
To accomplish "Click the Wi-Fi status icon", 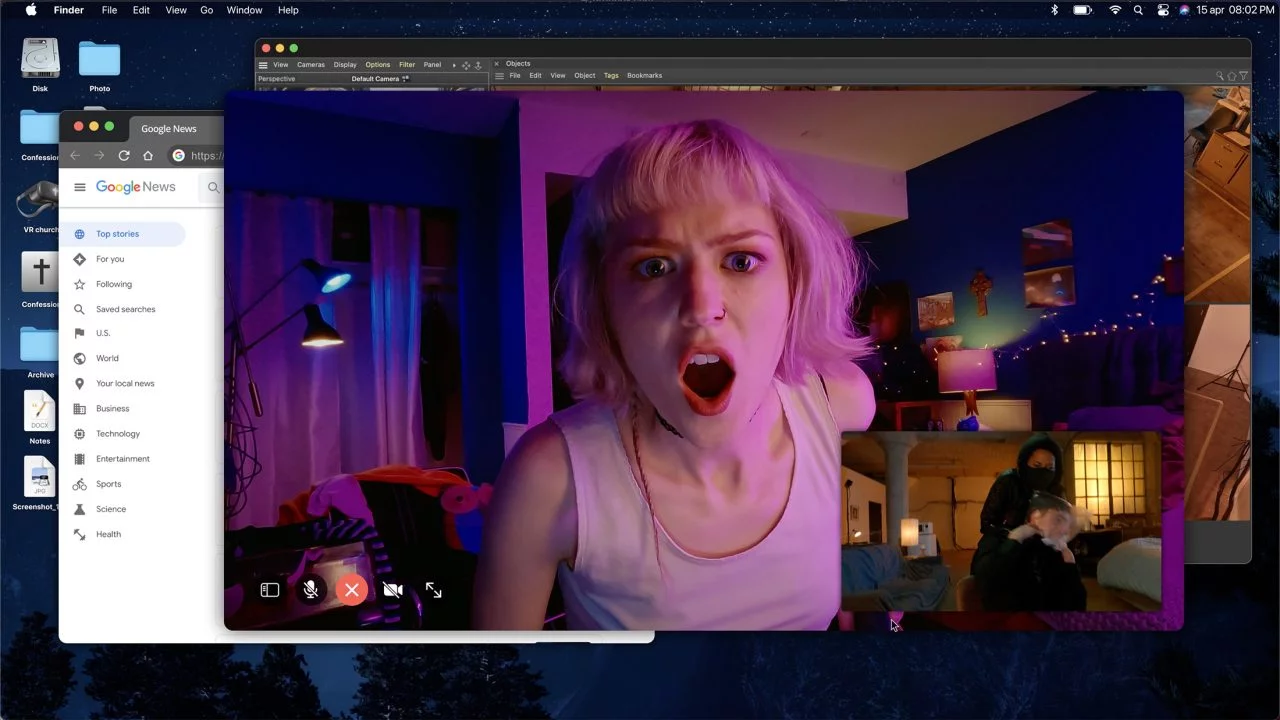I will [1115, 10].
